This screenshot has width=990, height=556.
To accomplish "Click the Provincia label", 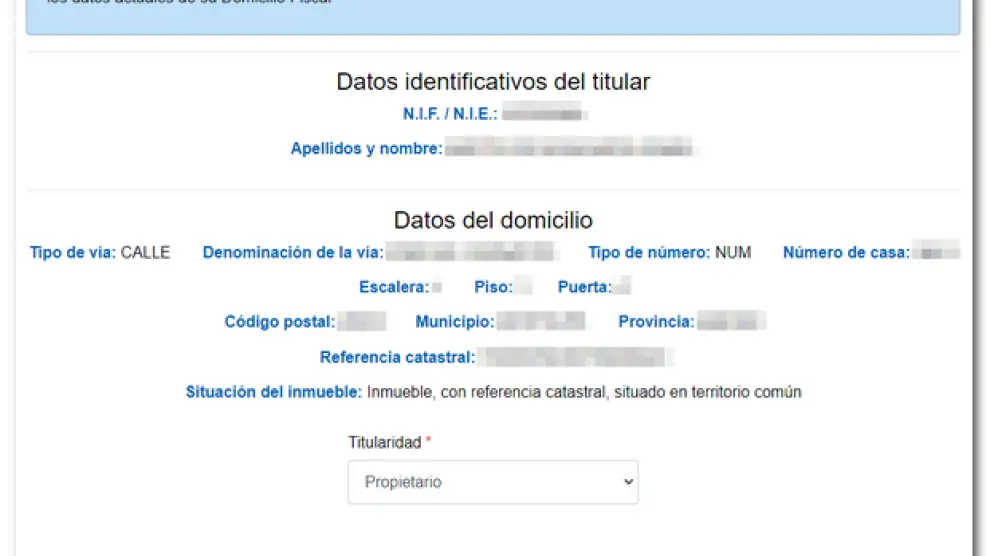I will pyautogui.click(x=656, y=322).
